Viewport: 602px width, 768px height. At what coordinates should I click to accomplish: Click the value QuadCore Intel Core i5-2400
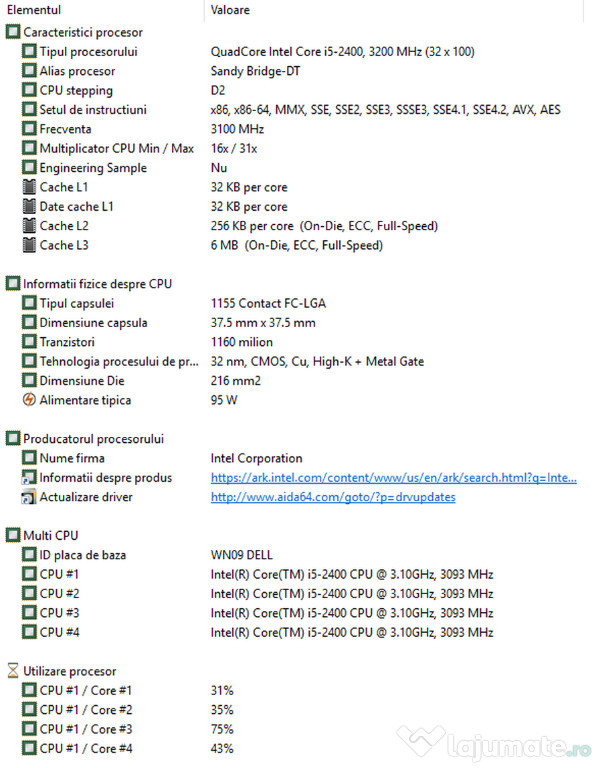[x=342, y=51]
